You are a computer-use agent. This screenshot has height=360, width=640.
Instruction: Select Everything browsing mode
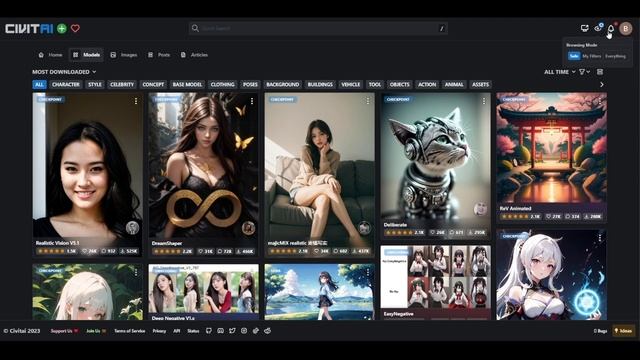tap(615, 56)
